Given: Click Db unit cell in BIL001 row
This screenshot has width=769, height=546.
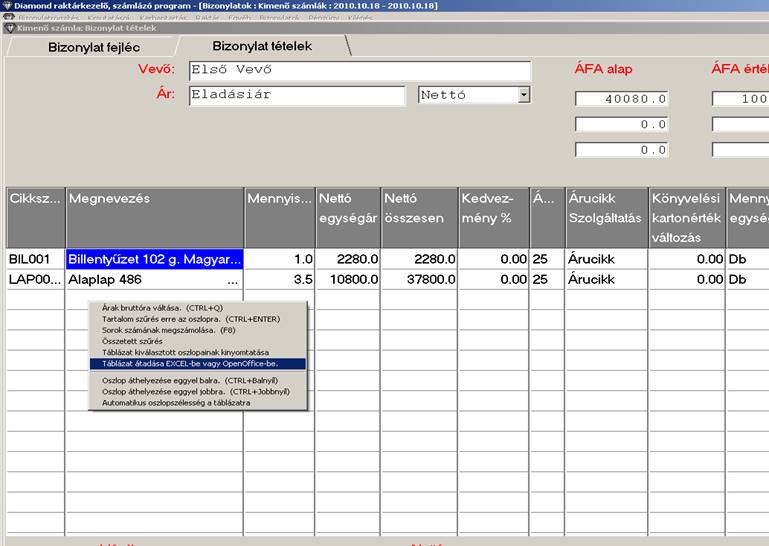Looking at the screenshot, I should click(747, 259).
